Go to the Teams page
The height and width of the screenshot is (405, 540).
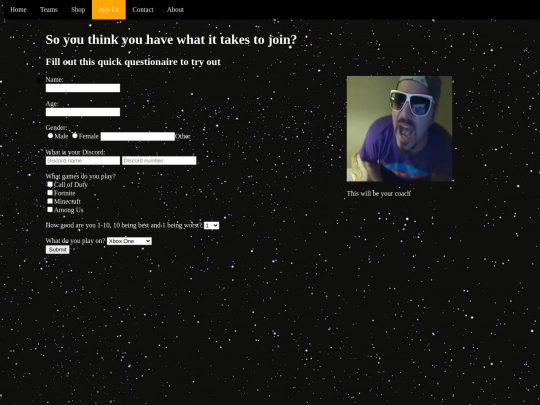(49, 10)
